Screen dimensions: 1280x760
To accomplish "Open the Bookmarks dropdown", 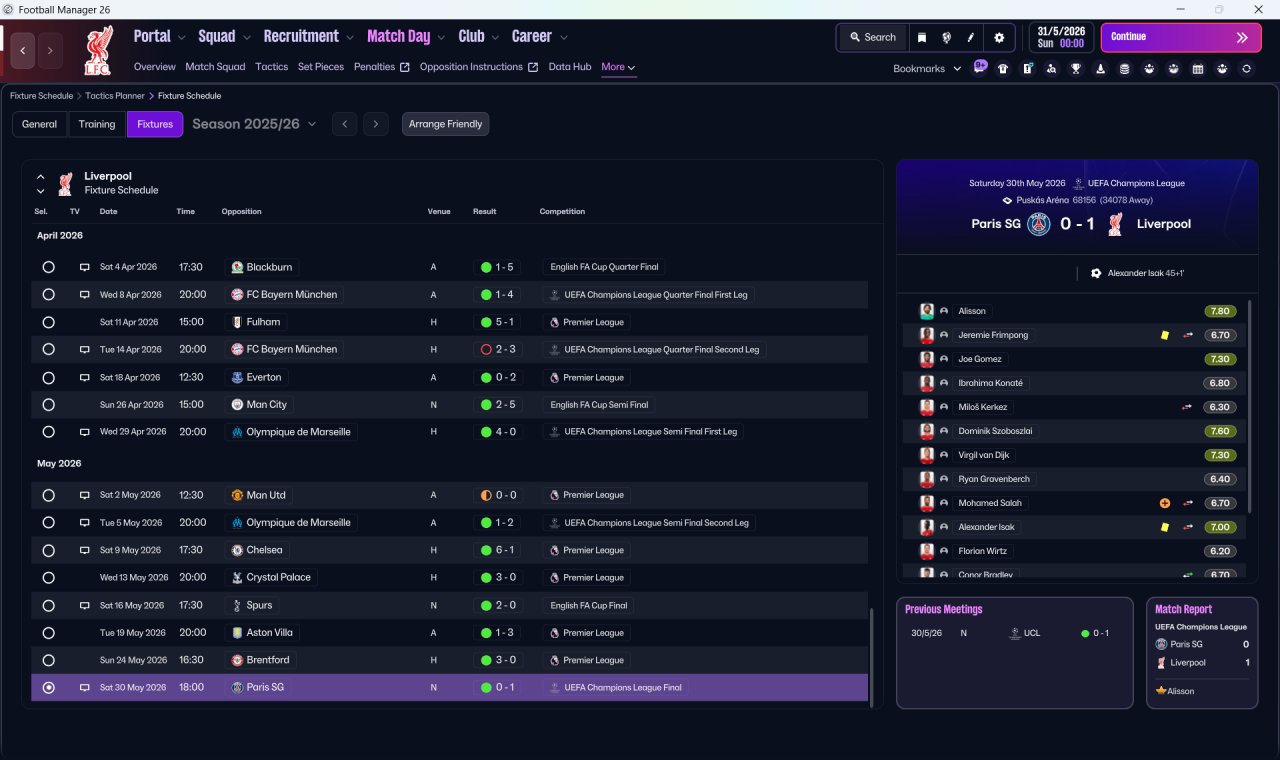I will [x=927, y=69].
